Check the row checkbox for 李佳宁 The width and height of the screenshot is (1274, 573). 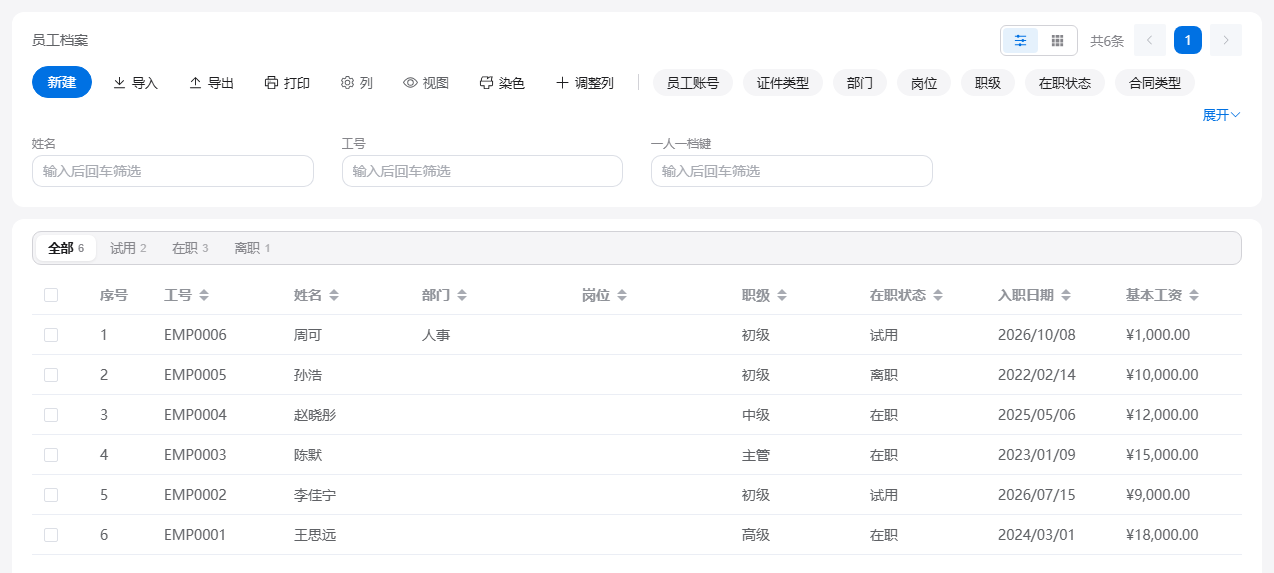pos(51,495)
